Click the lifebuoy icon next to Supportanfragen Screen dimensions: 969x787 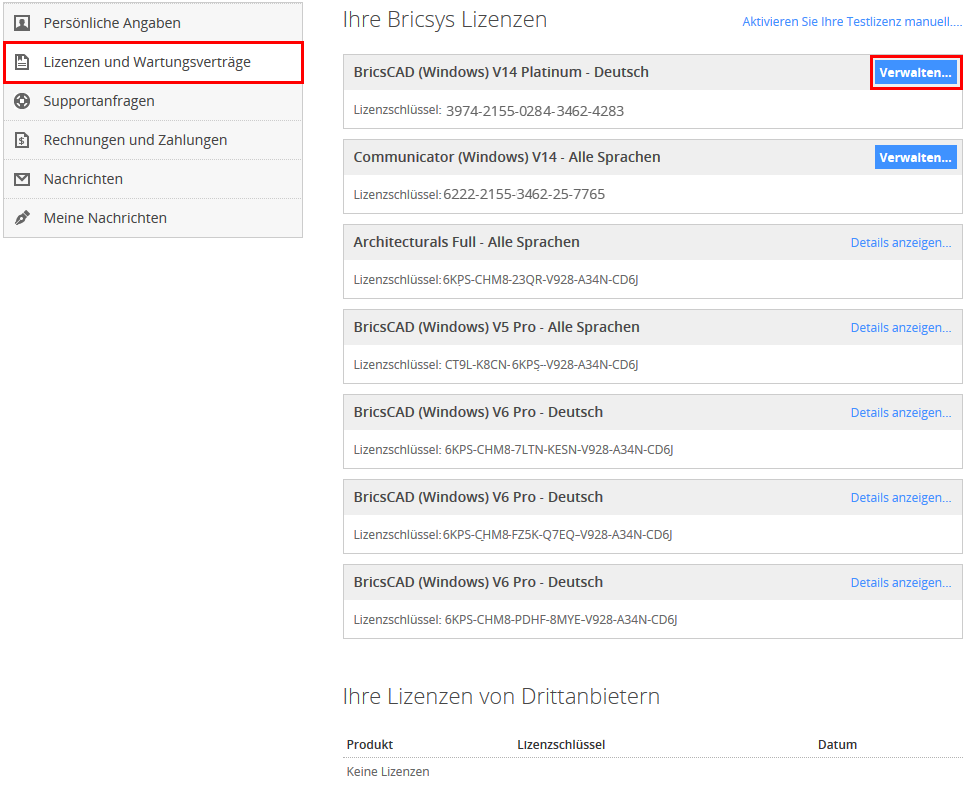coord(22,101)
